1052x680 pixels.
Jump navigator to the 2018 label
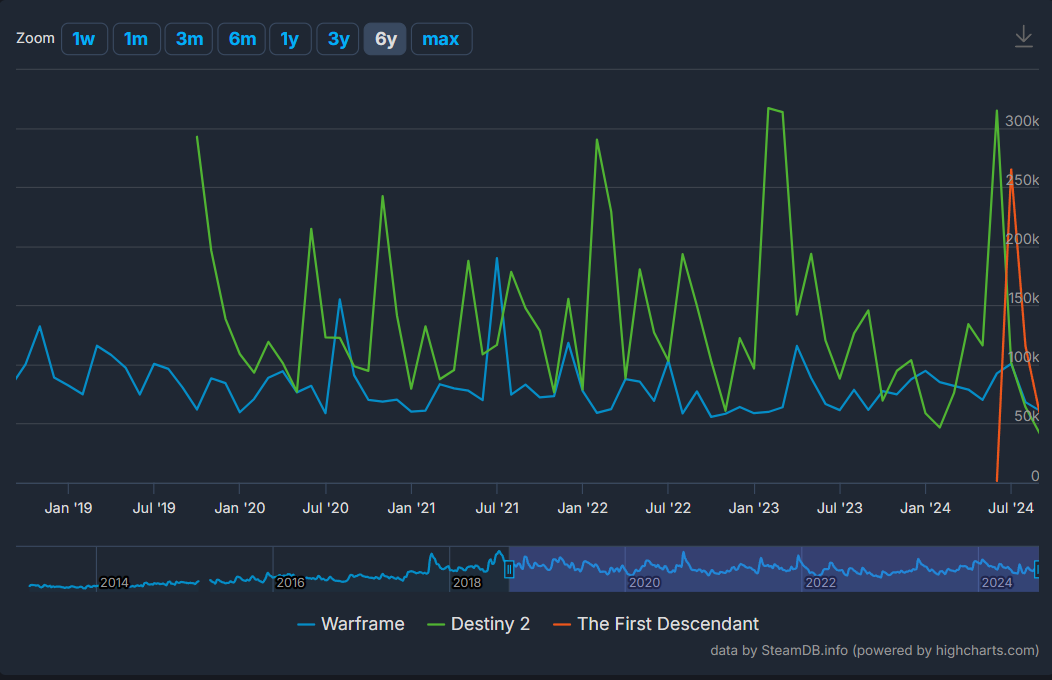(x=467, y=582)
